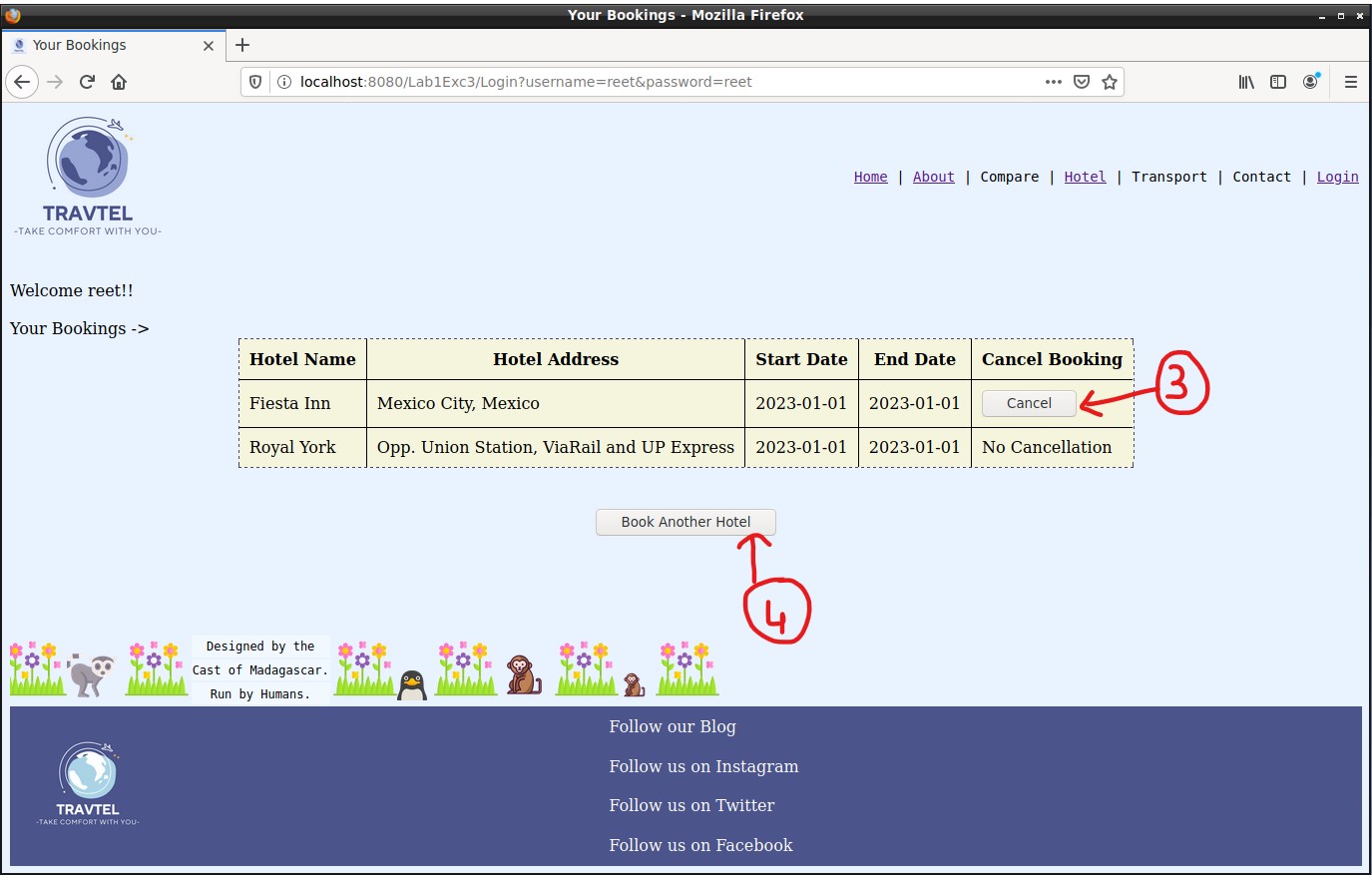Viewport: 1372px width, 875px height.
Task: Toggle the sidebar view icon
Action: pyautogui.click(x=1278, y=82)
